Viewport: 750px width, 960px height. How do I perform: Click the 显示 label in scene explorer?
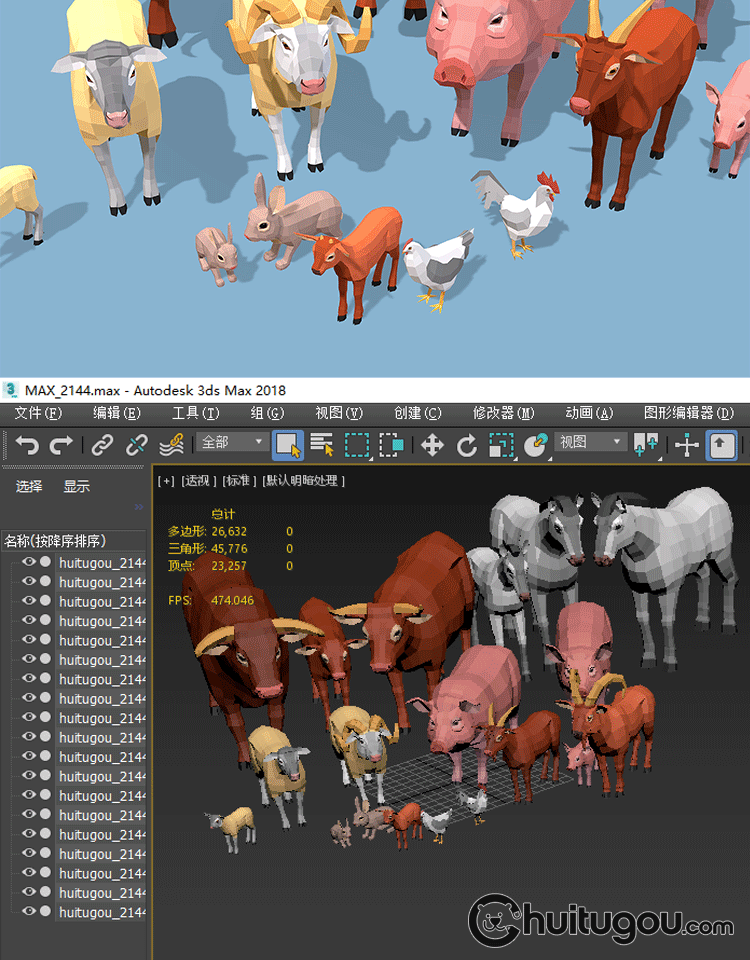[x=77, y=487]
